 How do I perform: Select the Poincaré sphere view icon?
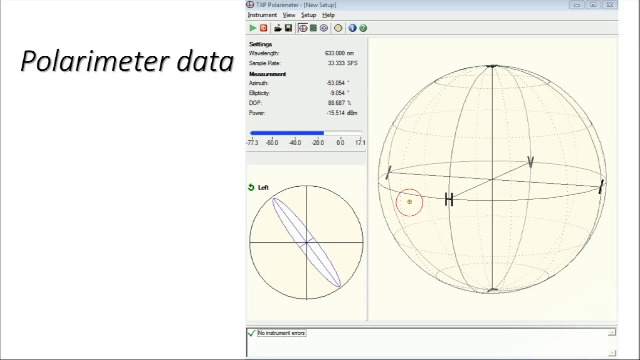(302, 28)
